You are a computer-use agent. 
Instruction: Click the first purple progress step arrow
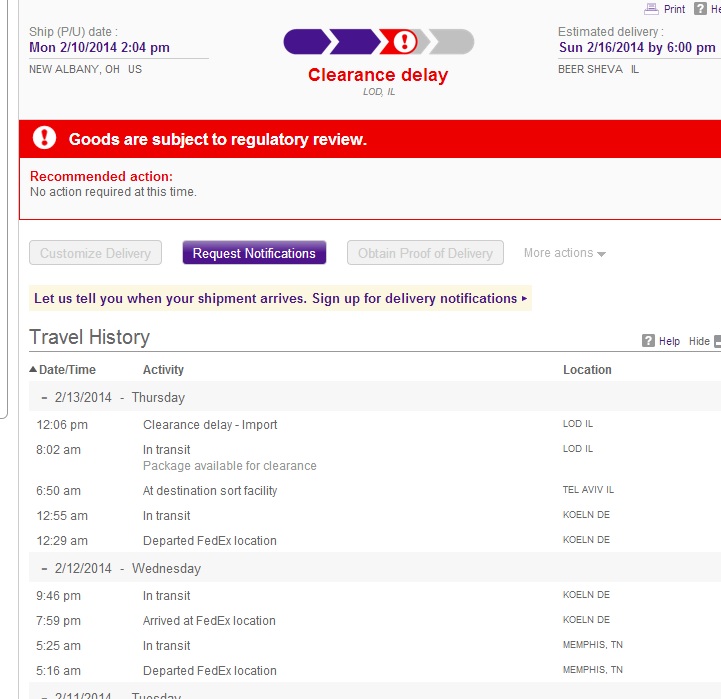point(306,42)
